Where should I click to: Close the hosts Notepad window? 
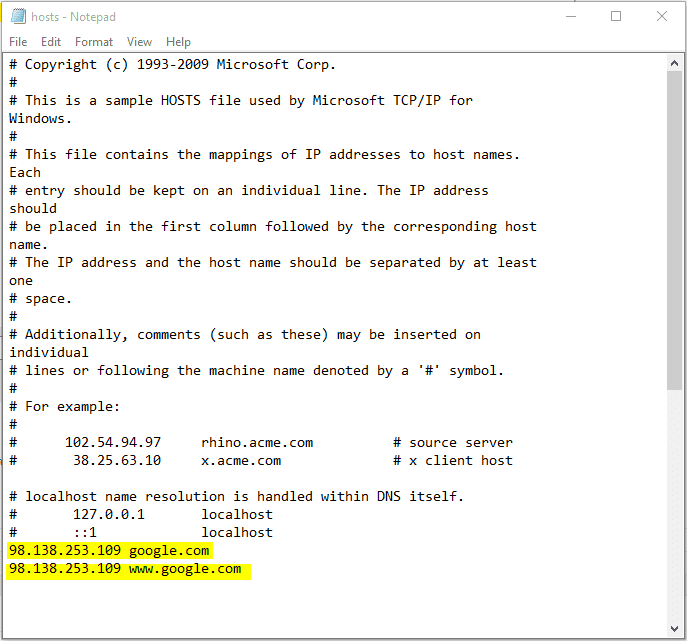pos(661,17)
